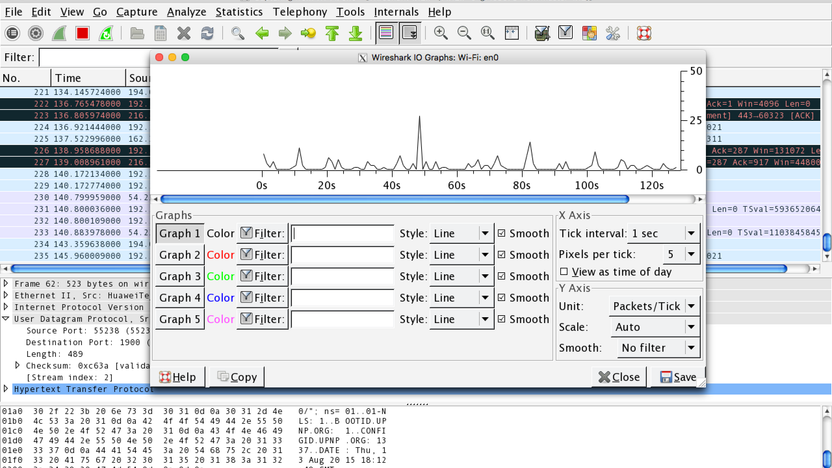
Task: Click Graph 2 red Color label
Action: coord(220,255)
